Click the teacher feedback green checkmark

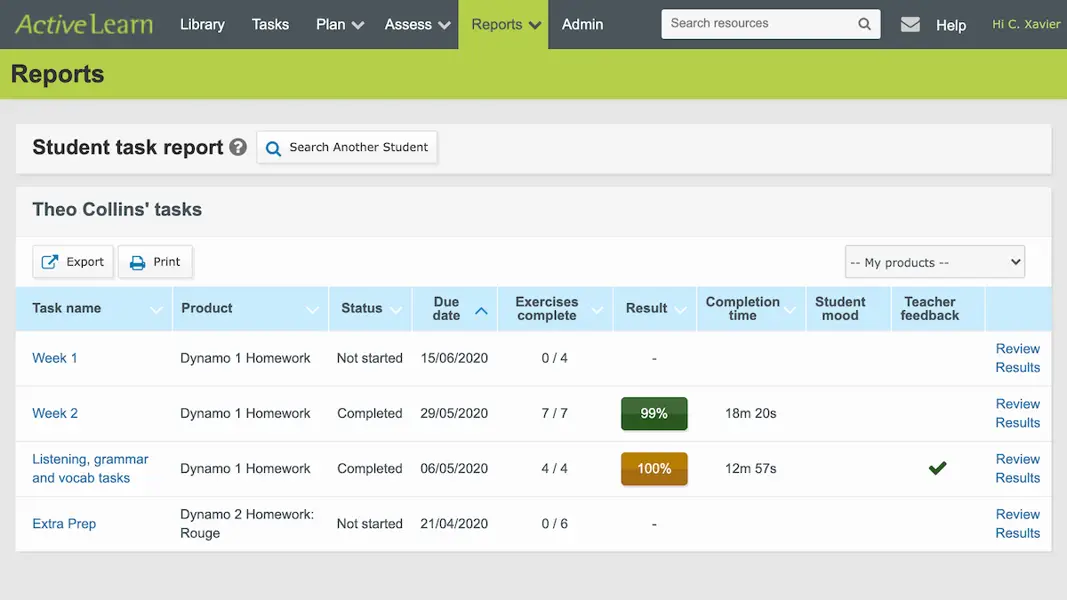point(937,468)
